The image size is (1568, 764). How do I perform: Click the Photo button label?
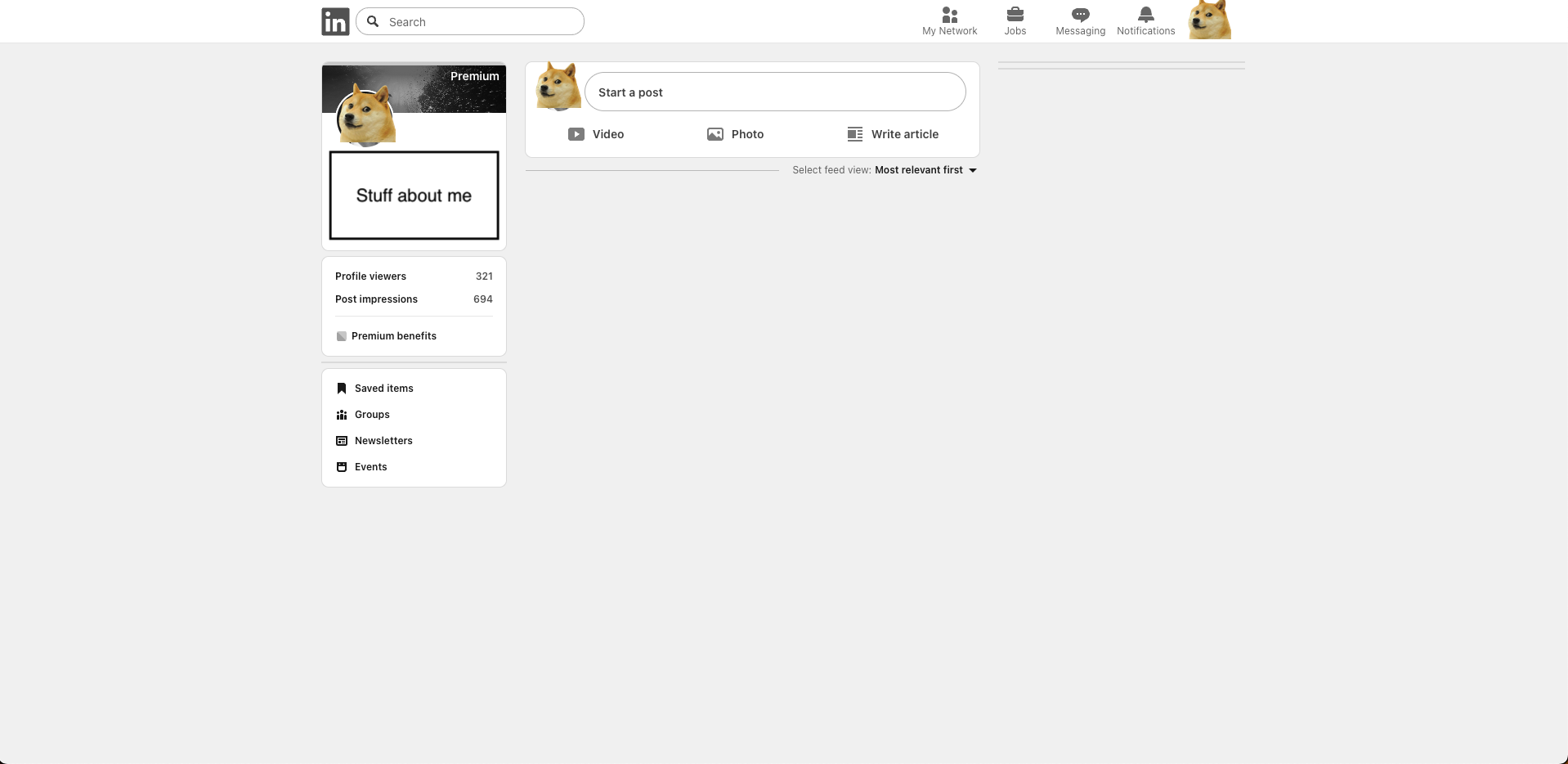(x=747, y=134)
